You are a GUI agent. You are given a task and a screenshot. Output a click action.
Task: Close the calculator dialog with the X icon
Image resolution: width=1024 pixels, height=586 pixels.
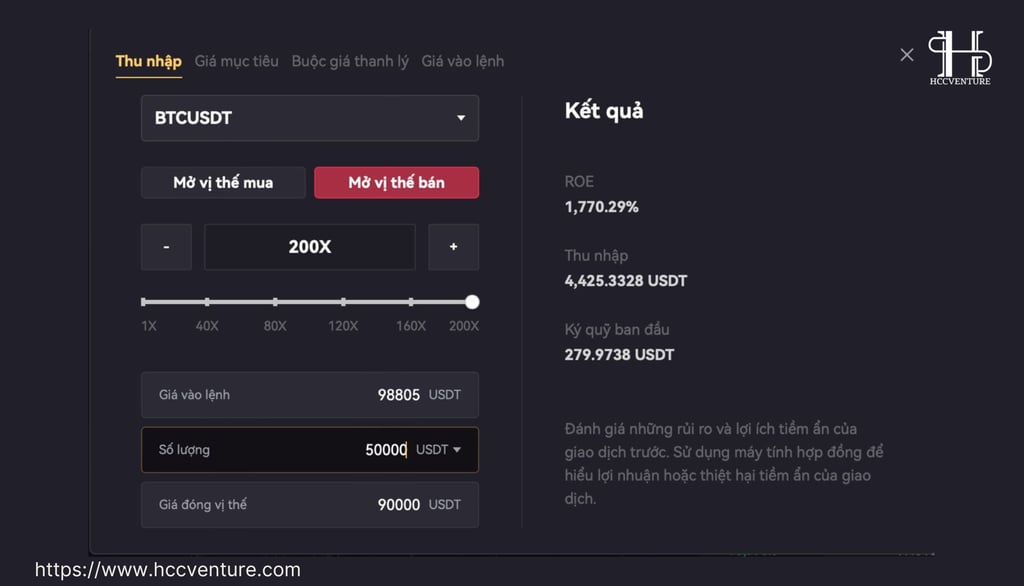906,55
